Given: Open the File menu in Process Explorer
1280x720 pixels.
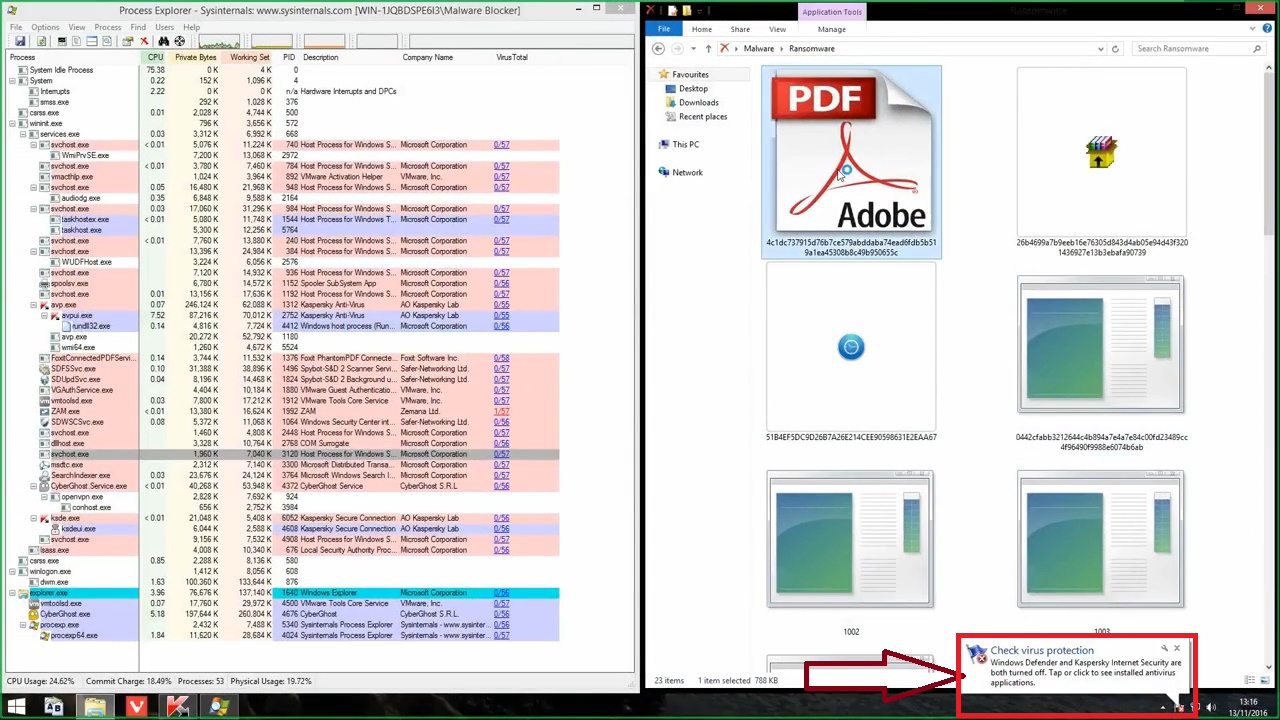Looking at the screenshot, I should point(16,27).
